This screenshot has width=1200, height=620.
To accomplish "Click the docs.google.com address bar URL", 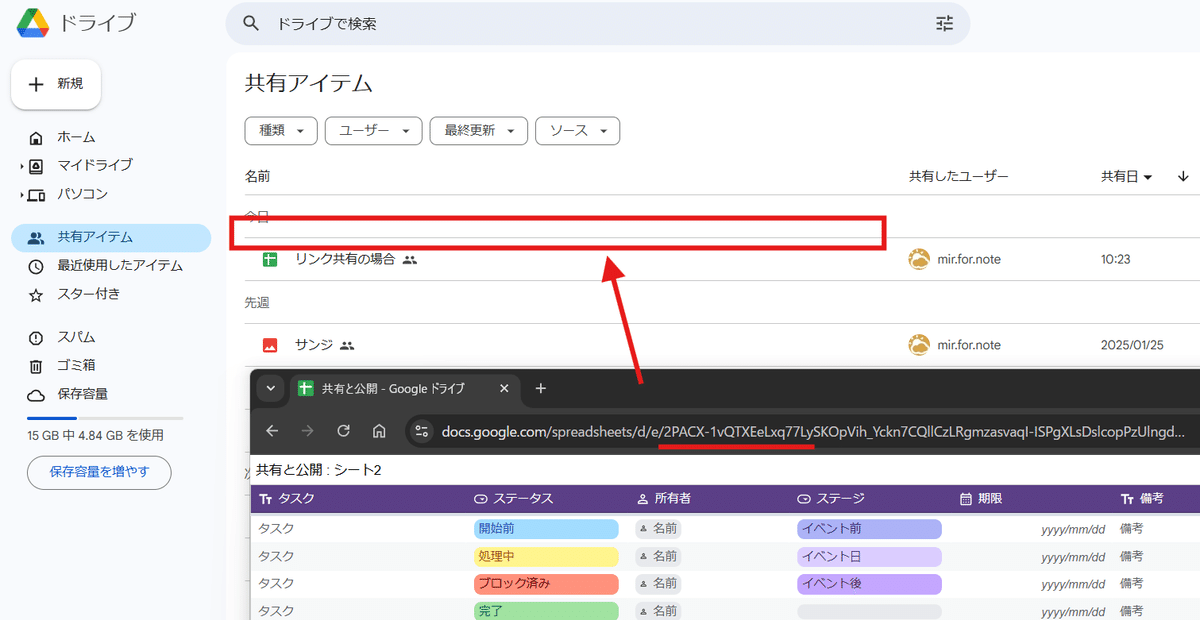I will tap(813, 432).
